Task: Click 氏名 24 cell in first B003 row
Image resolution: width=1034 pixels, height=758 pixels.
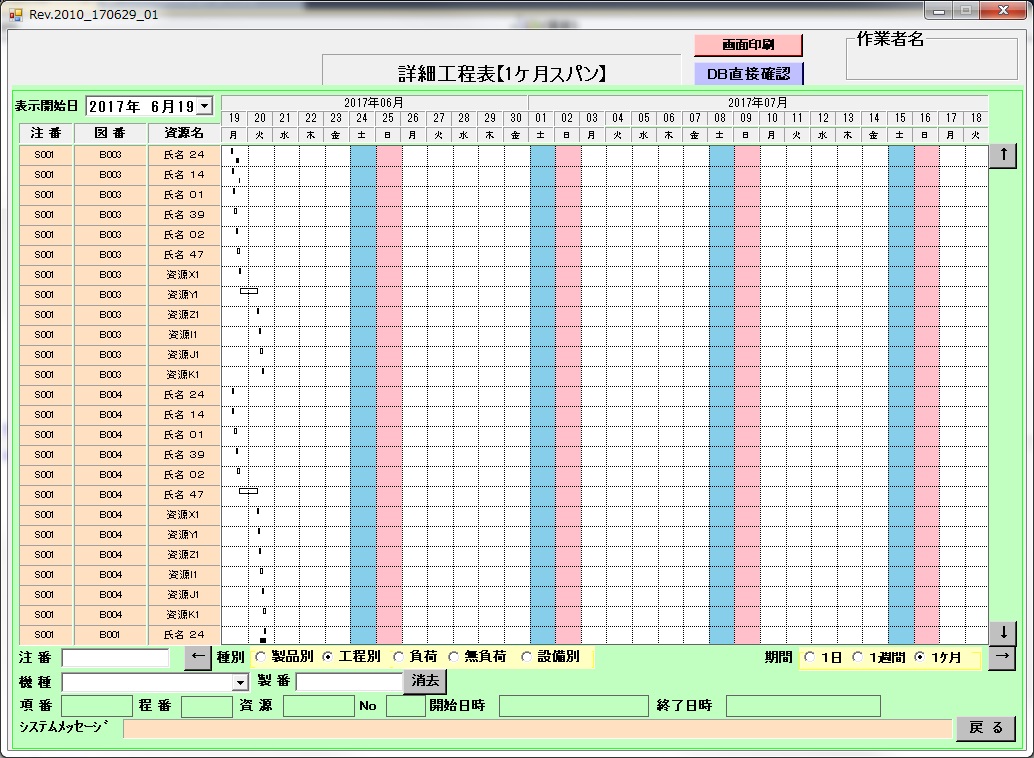Action: click(x=184, y=155)
